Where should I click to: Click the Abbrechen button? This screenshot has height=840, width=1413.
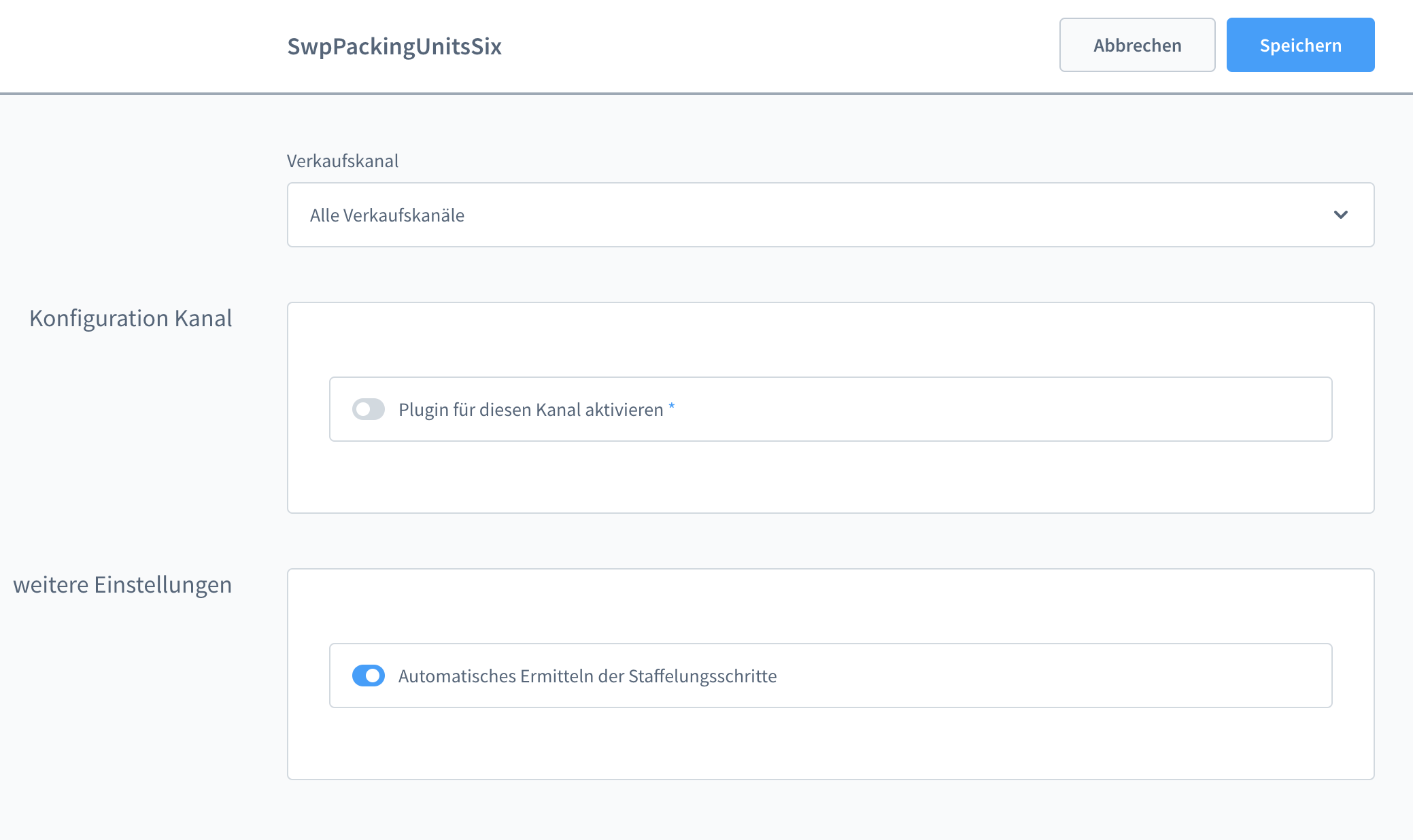(x=1137, y=45)
